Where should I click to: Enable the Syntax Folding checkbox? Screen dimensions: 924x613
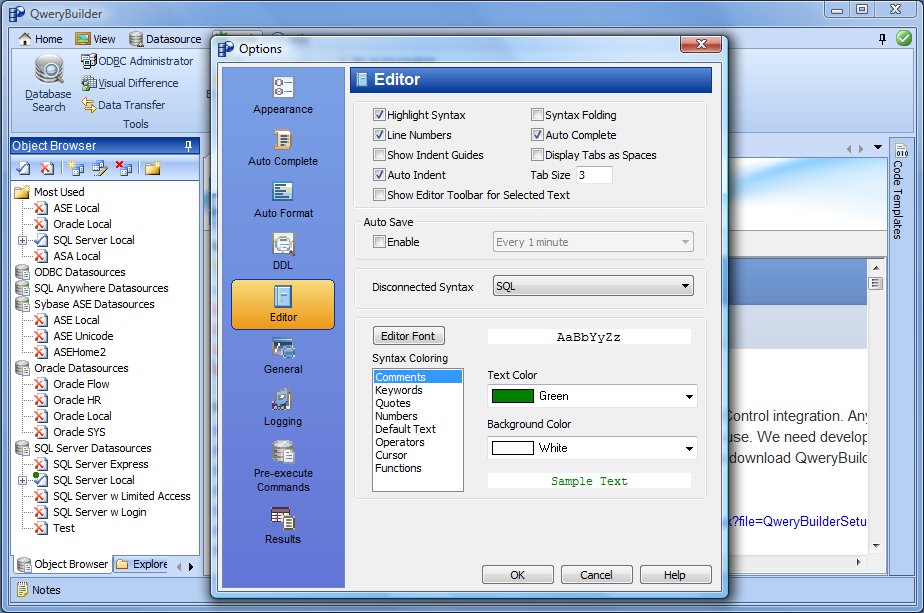coord(537,114)
